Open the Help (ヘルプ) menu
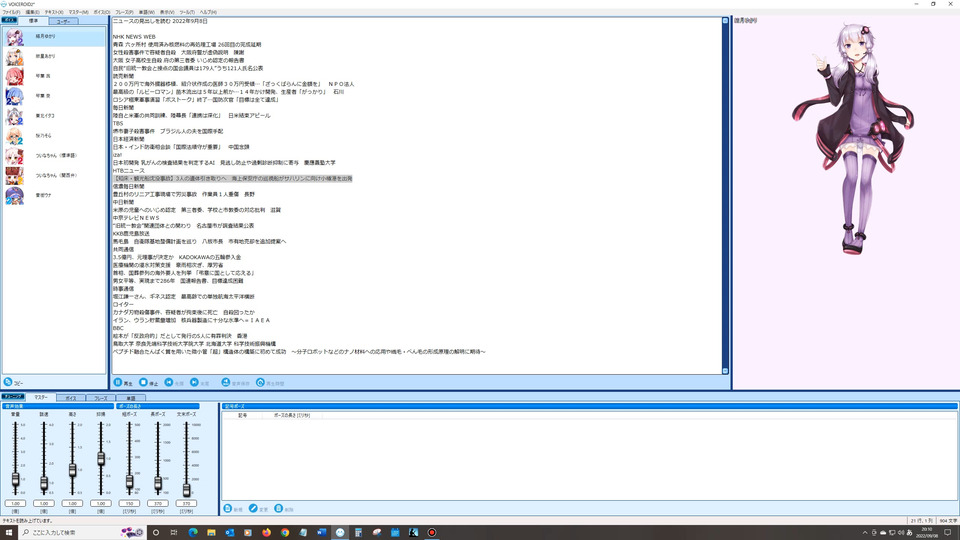The width and height of the screenshot is (960, 540). coord(208,12)
